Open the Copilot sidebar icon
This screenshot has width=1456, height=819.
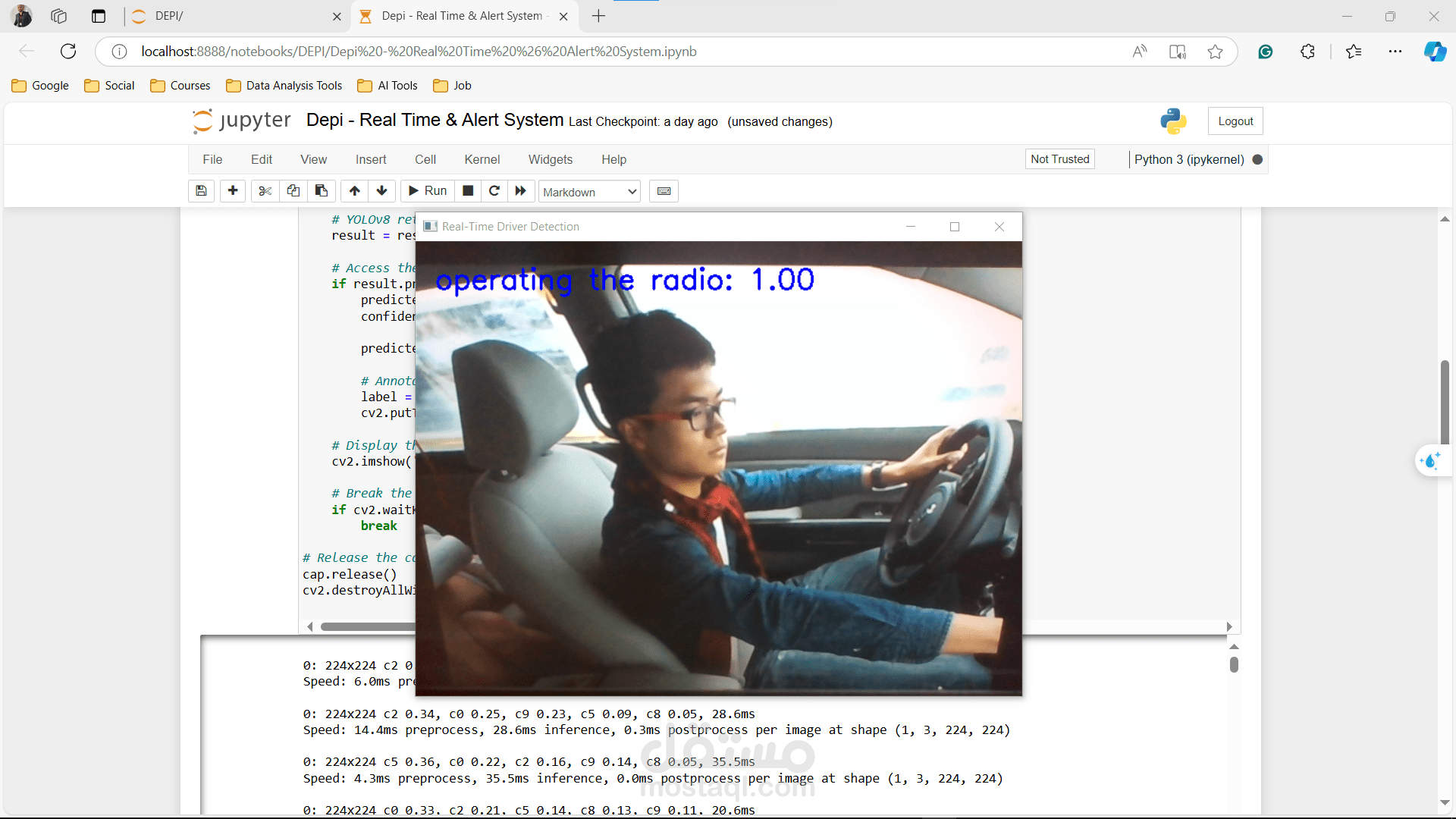[x=1435, y=52]
